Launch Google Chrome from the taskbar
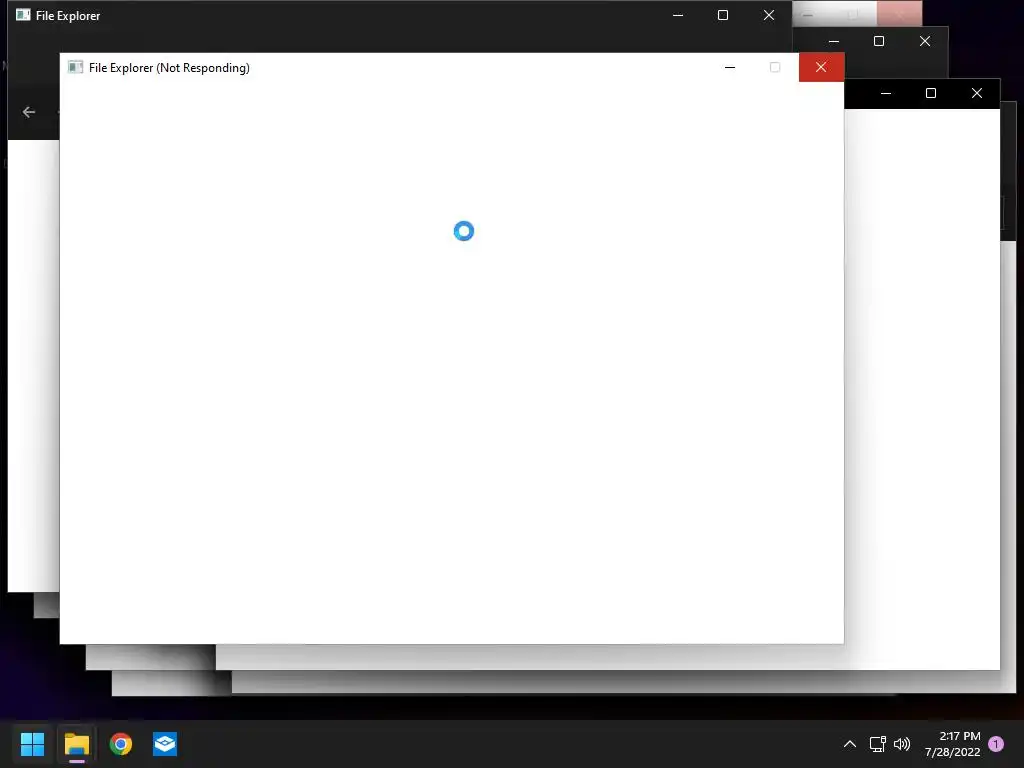 coord(121,743)
